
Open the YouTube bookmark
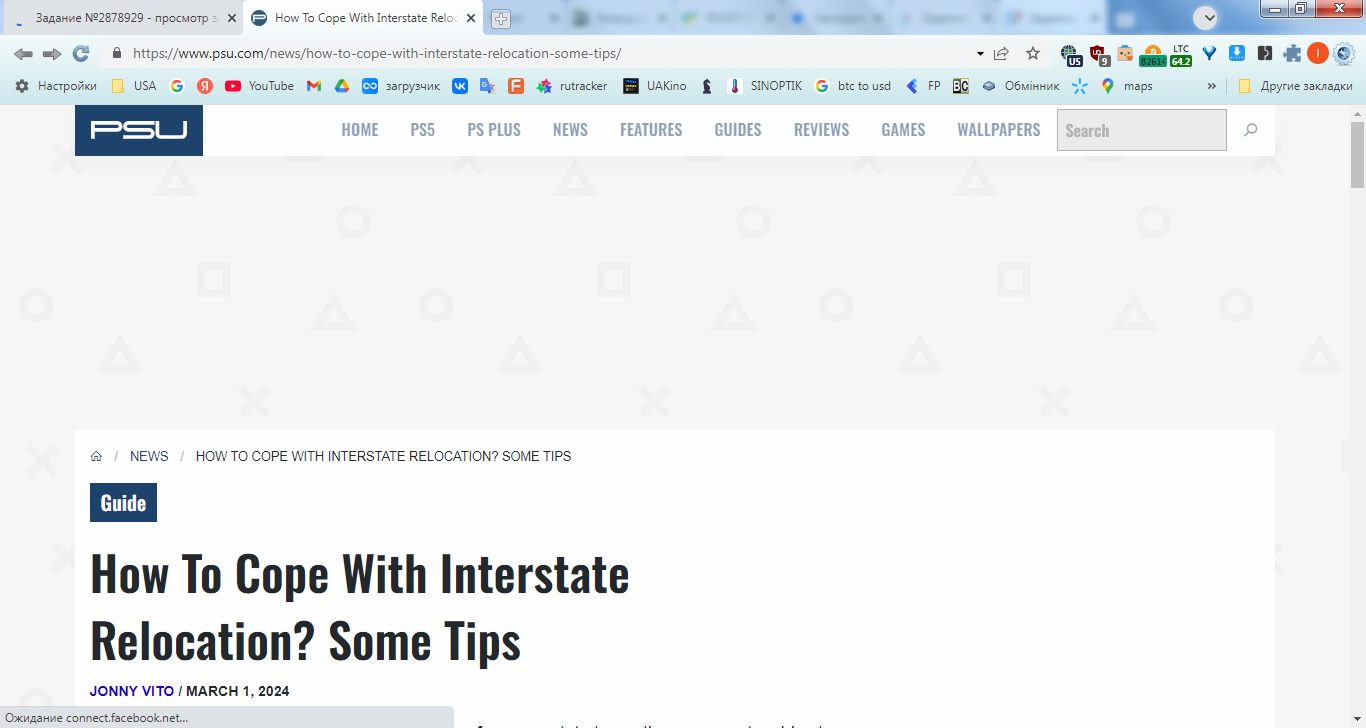pos(259,86)
